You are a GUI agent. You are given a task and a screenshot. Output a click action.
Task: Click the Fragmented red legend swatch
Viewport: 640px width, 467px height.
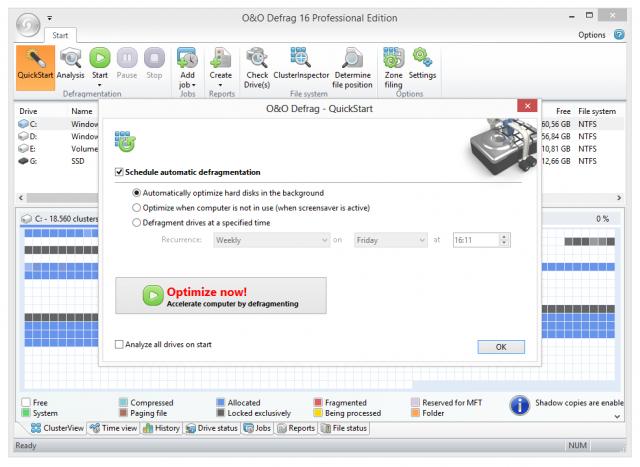318,403
